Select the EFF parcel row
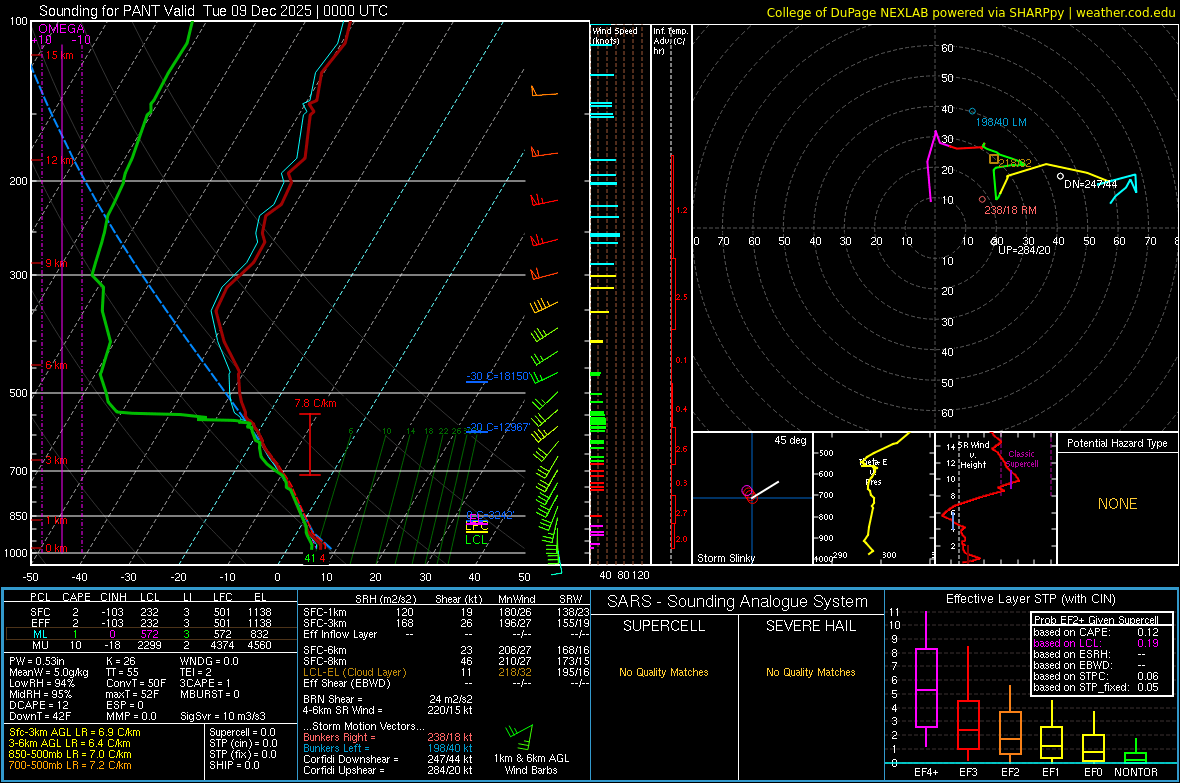The height and width of the screenshot is (783, 1180). 150,623
